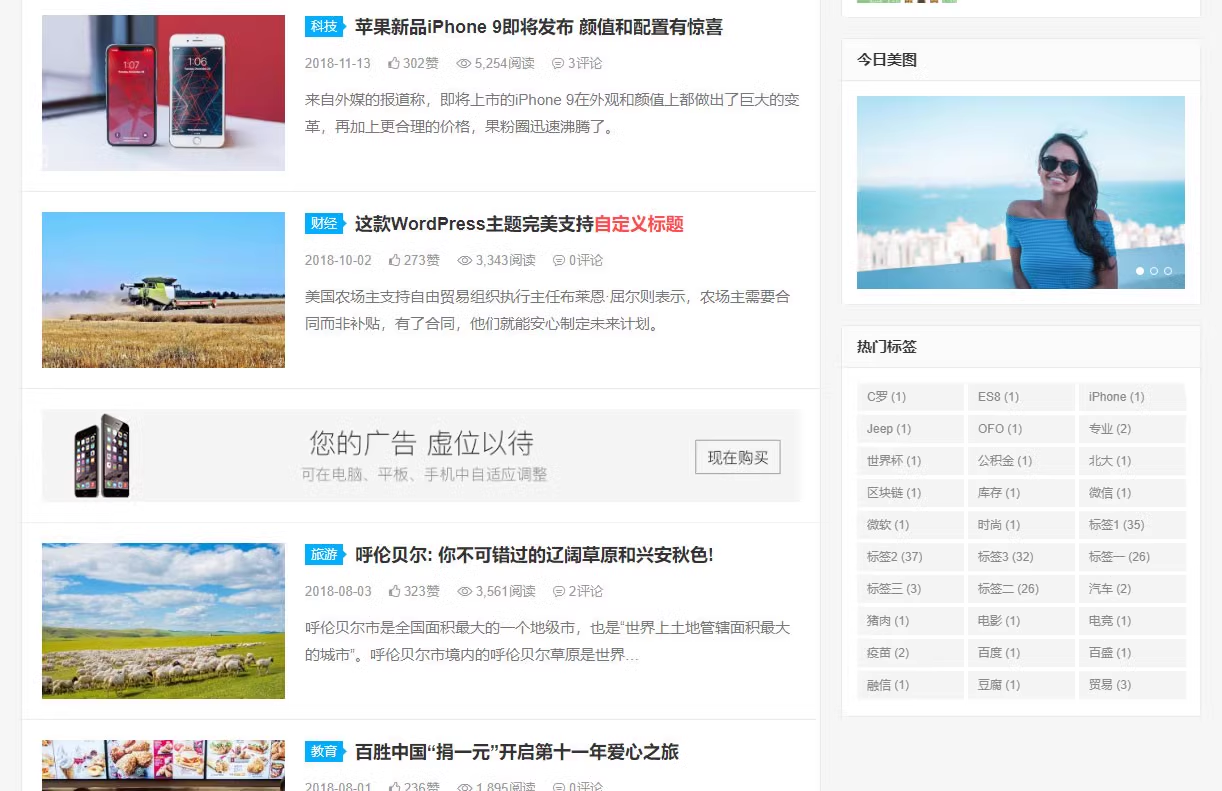
Task: Choose the 标签二 (26) tag
Action: click(1021, 589)
